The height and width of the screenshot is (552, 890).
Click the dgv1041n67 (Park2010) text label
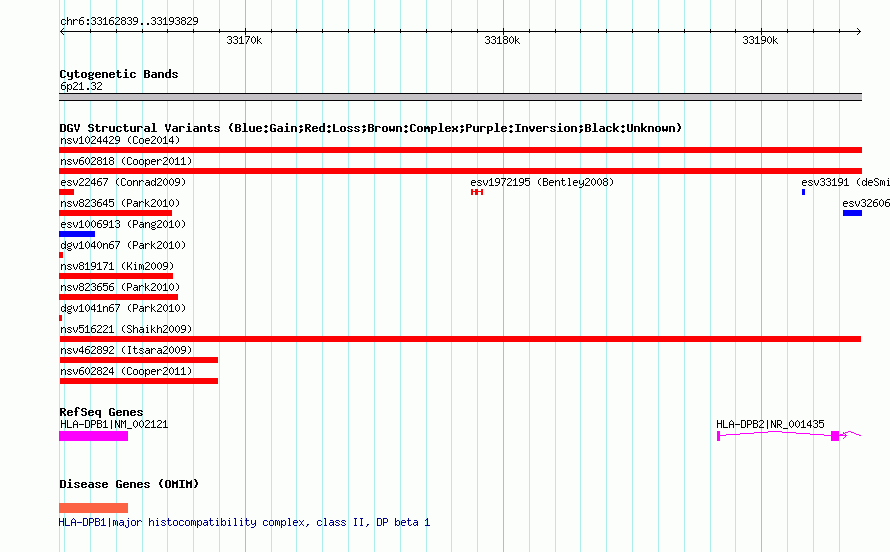(x=123, y=308)
